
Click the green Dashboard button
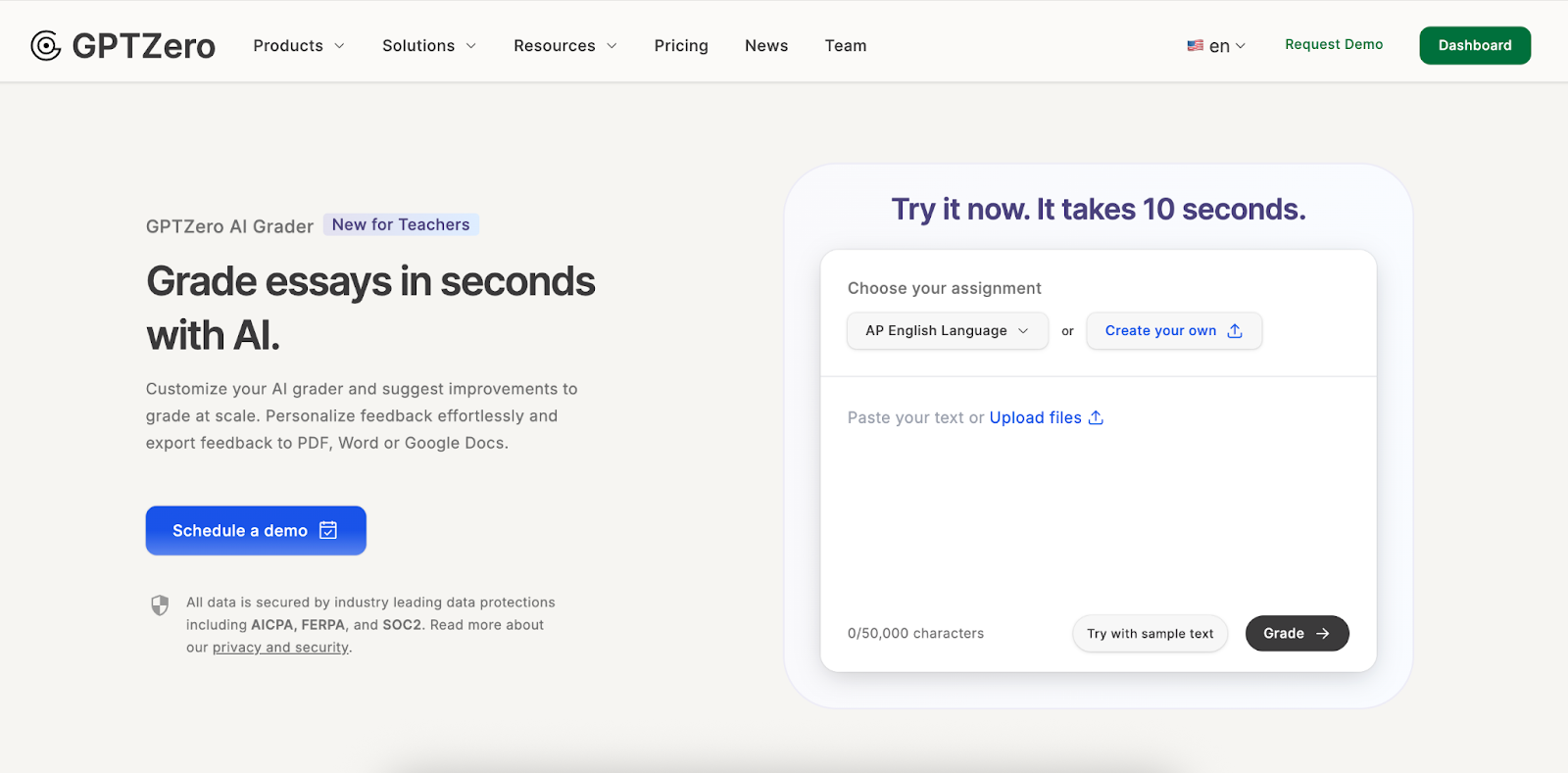pyautogui.click(x=1474, y=46)
